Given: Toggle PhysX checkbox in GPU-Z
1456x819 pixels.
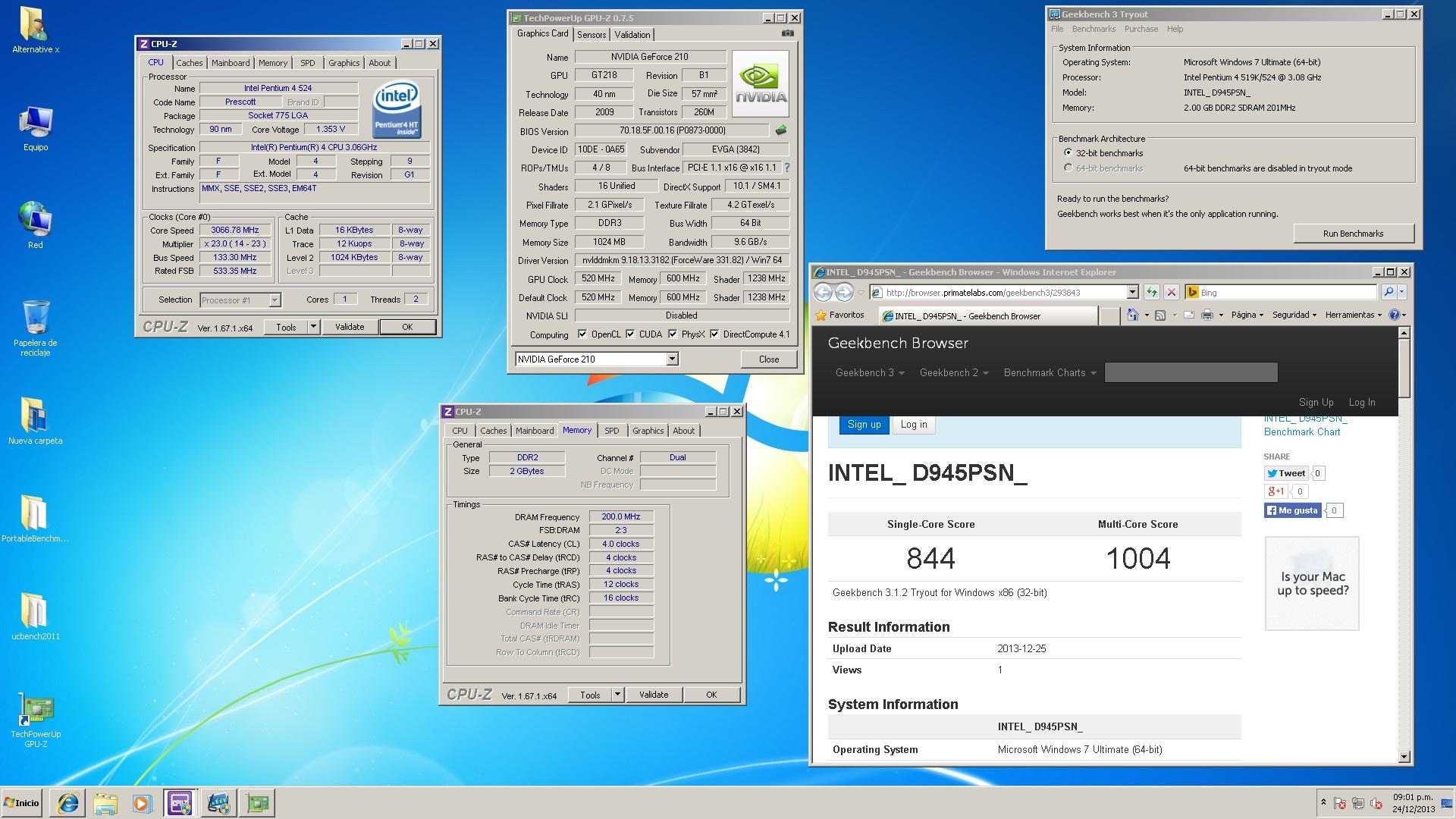Looking at the screenshot, I should [x=673, y=334].
